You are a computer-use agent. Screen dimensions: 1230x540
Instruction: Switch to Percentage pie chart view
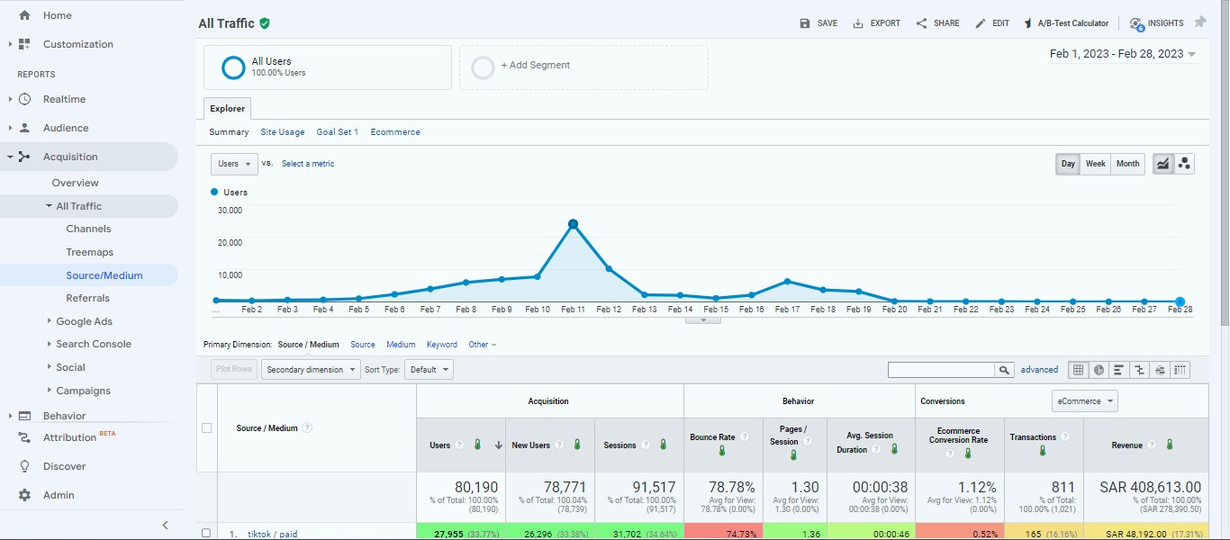(1099, 370)
